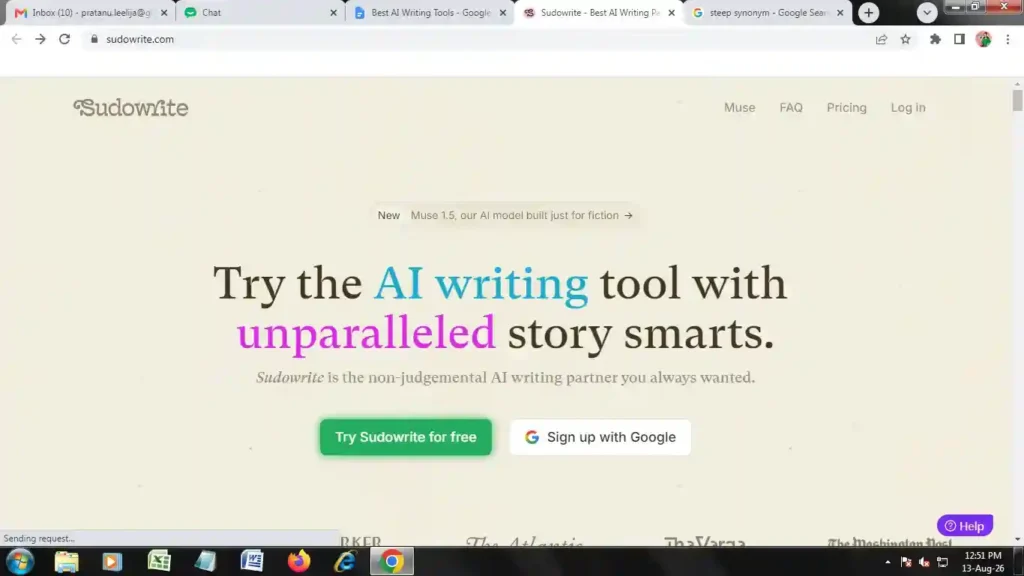Launch Firefox from the taskbar
1024x576 pixels.
[x=298, y=562]
